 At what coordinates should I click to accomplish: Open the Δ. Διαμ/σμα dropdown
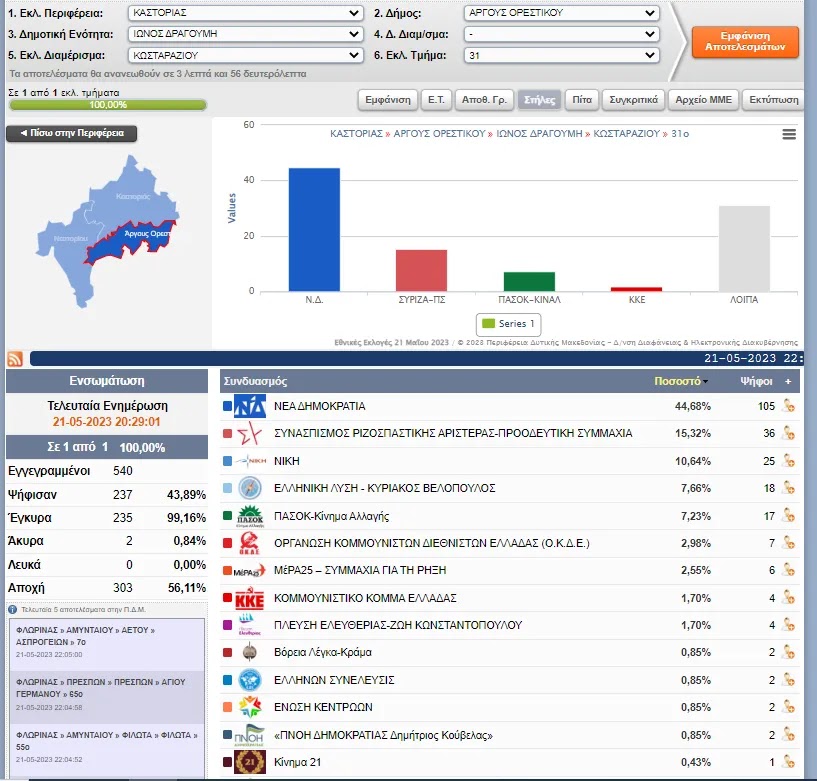click(561, 34)
